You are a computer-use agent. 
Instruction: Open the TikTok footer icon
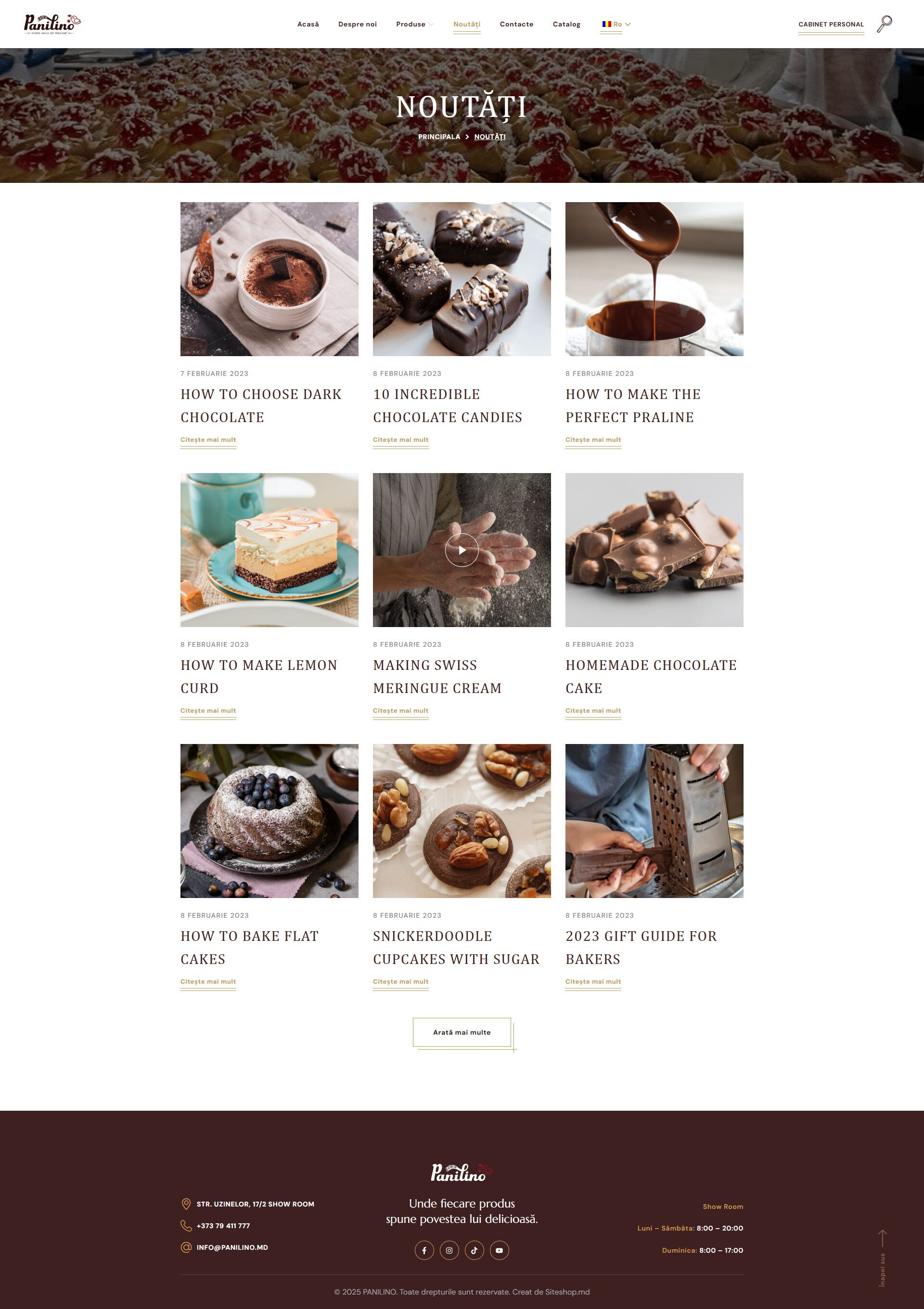tap(474, 1250)
